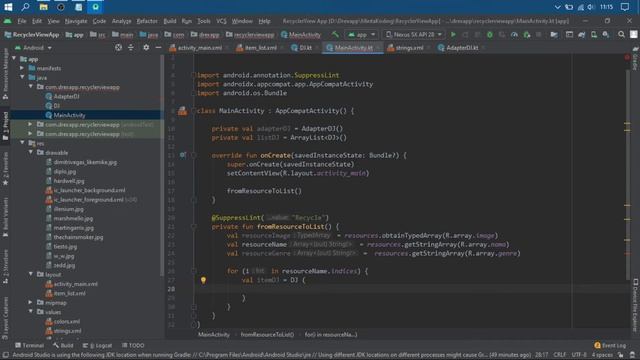Open the Structure side tool window
This screenshot has height=360, width=640.
point(5,267)
